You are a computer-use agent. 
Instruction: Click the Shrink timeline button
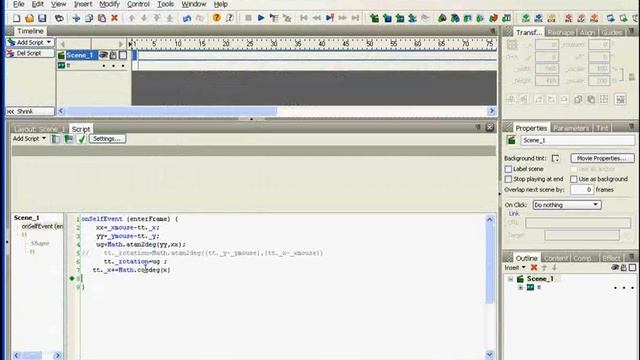[30, 111]
